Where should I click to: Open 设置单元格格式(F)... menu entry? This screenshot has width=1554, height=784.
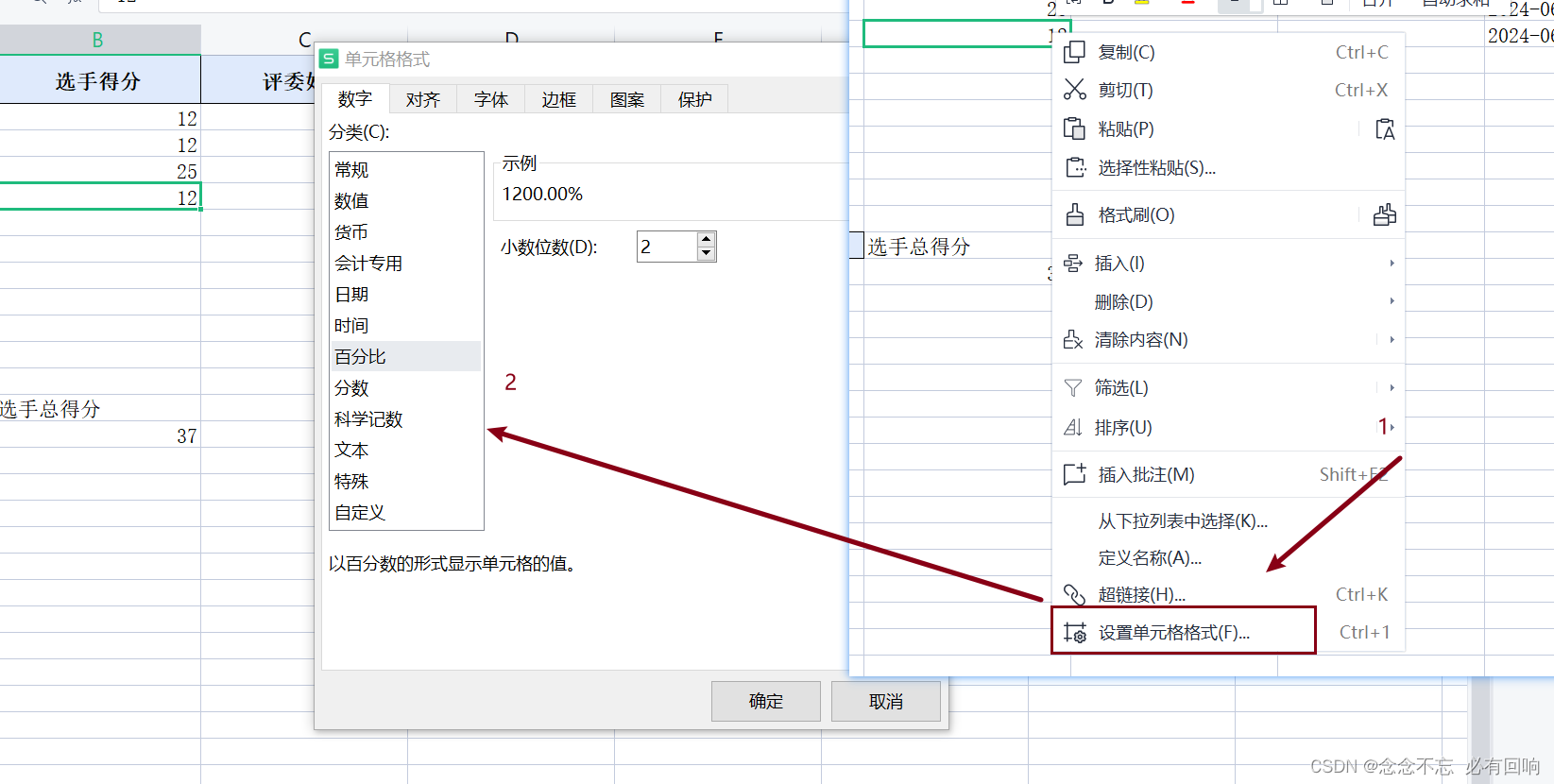(x=1227, y=632)
